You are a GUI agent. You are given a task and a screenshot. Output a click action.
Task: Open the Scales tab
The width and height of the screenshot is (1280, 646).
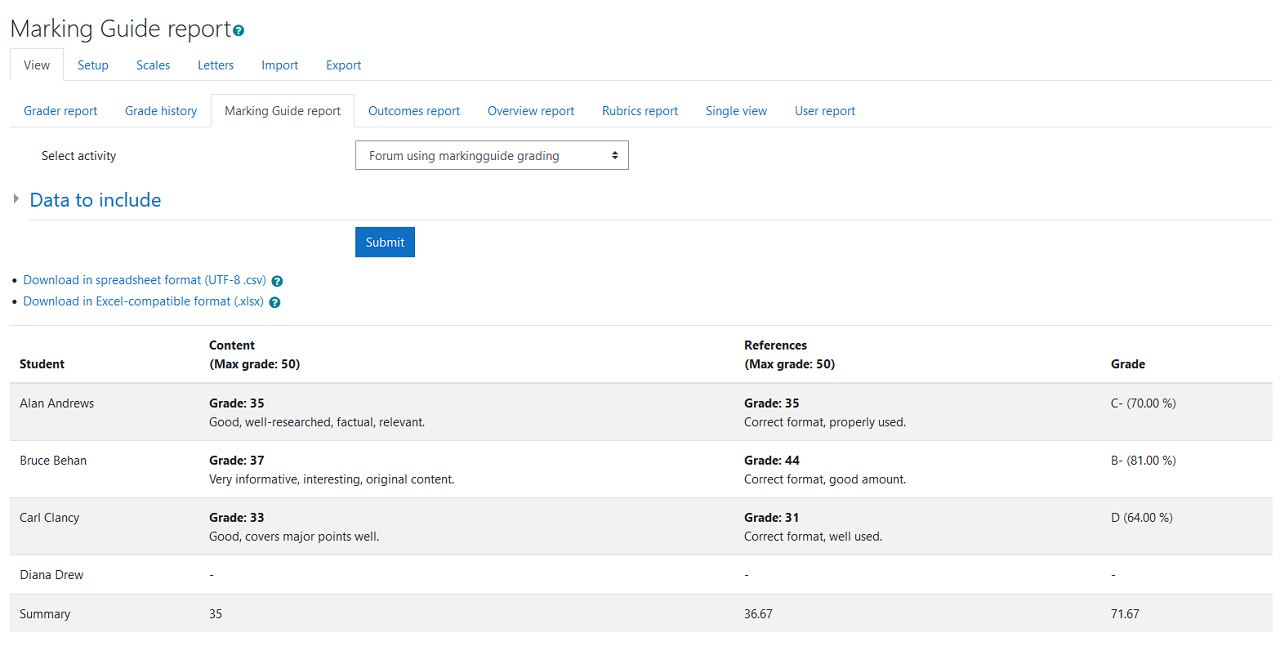[152, 64]
